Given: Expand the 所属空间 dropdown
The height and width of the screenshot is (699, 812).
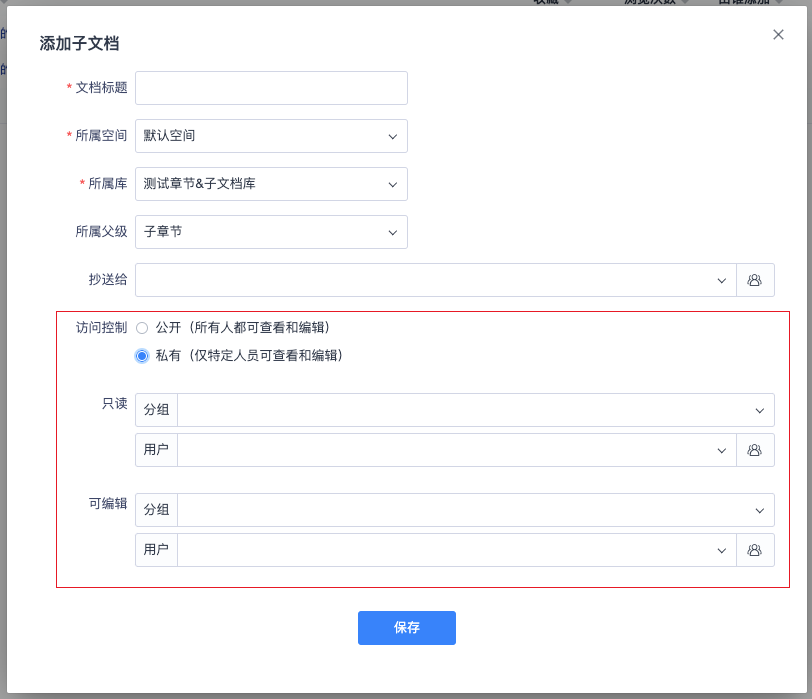Looking at the screenshot, I should (x=271, y=136).
